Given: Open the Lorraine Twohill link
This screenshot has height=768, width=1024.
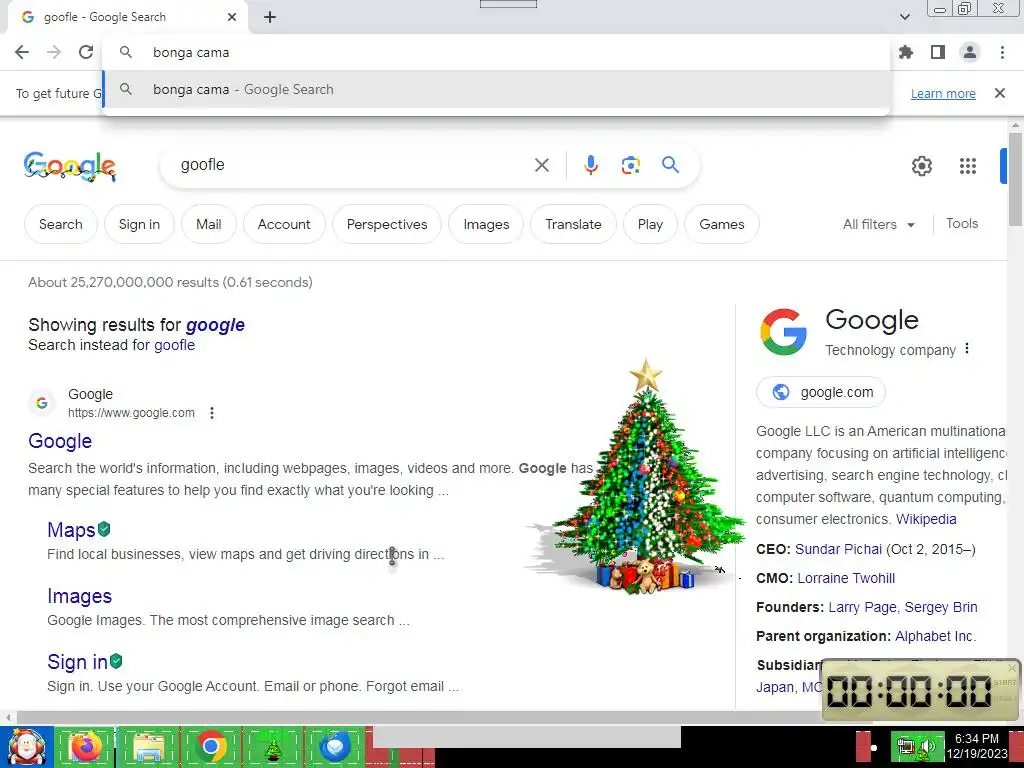Looking at the screenshot, I should click(846, 578).
